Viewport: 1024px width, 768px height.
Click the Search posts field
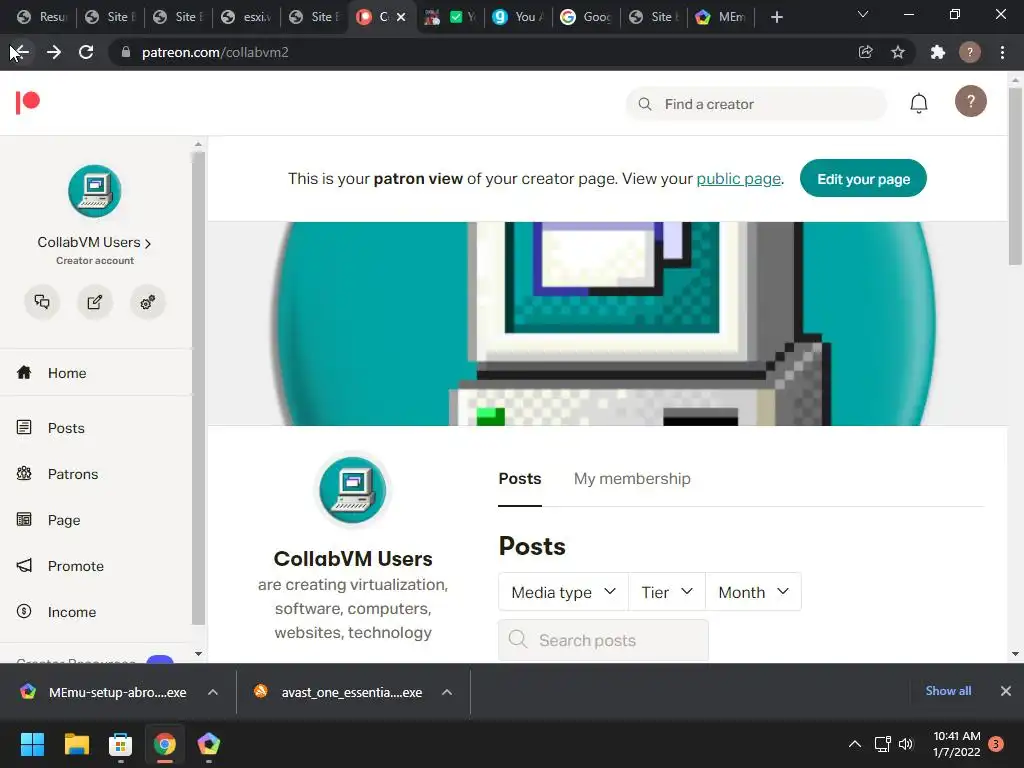pyautogui.click(x=603, y=641)
